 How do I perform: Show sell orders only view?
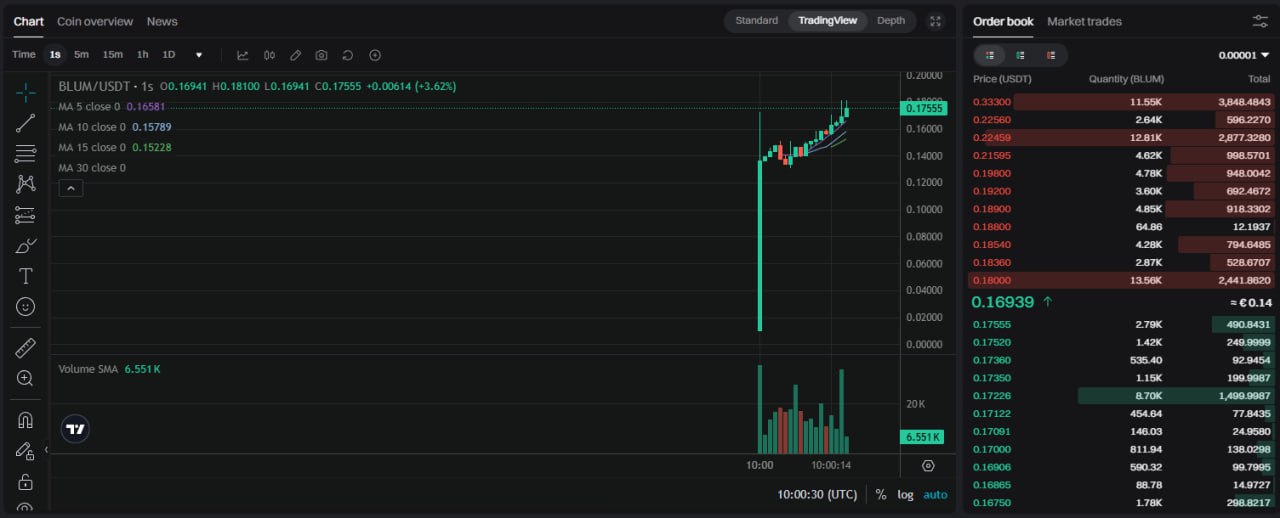point(1050,55)
